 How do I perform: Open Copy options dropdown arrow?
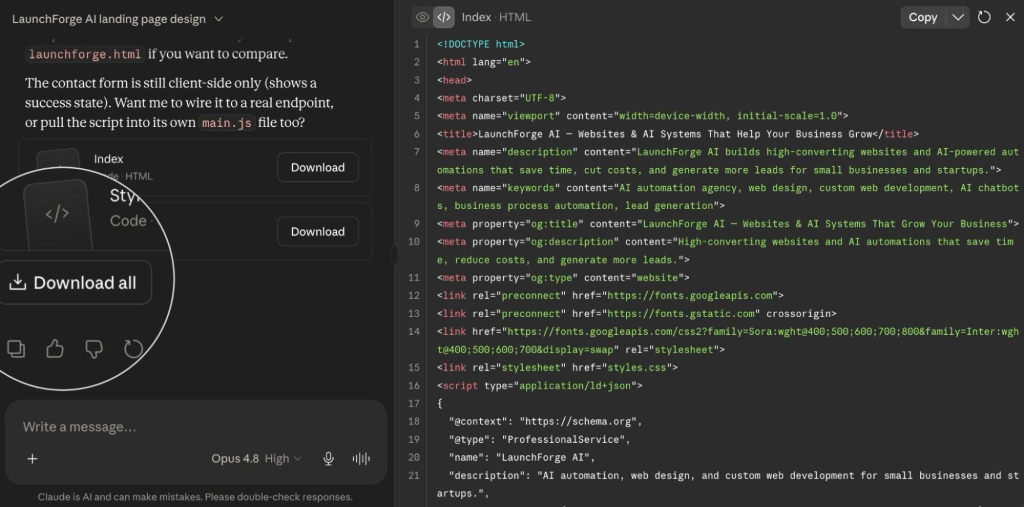point(958,18)
